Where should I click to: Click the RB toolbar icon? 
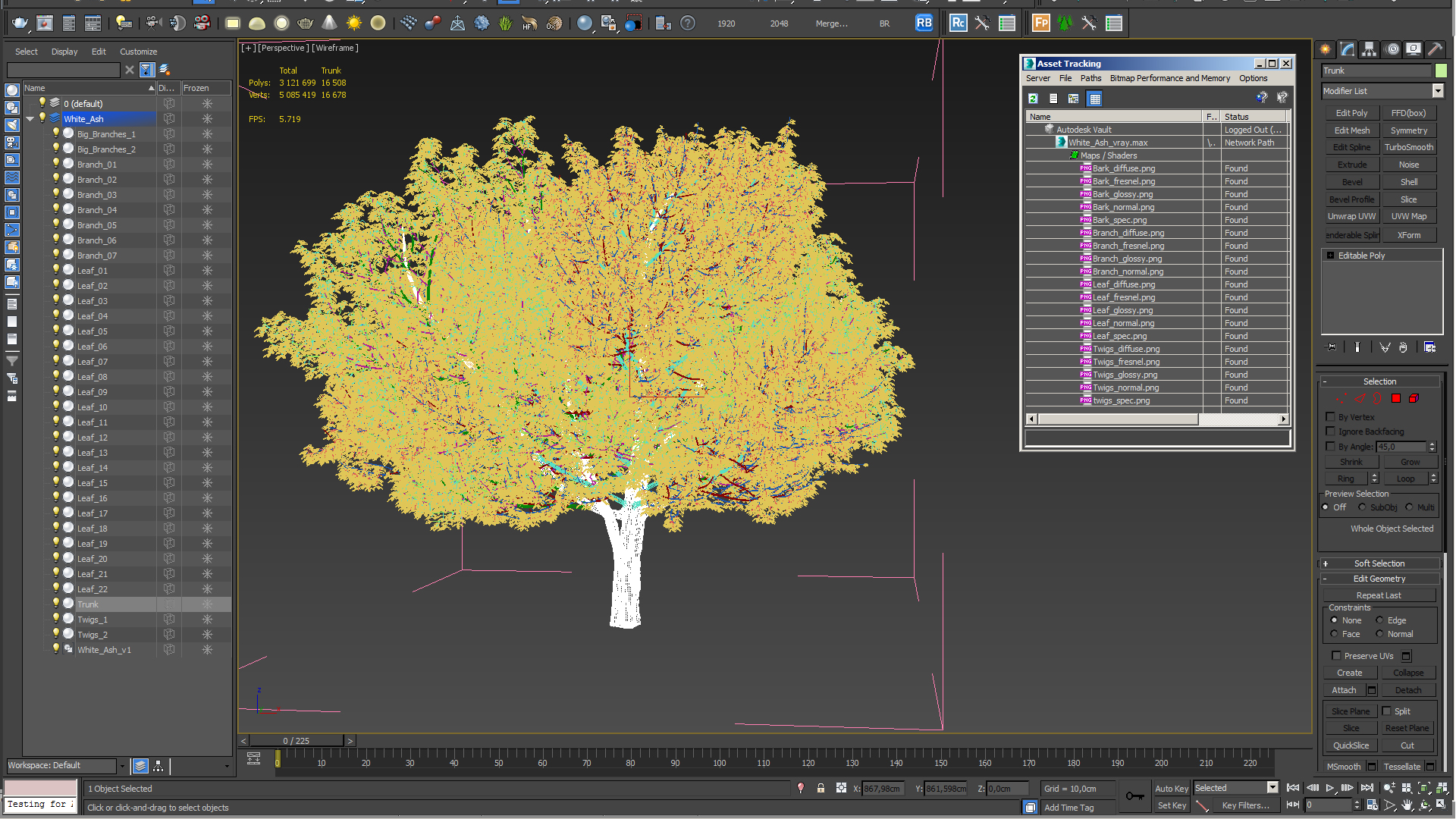[x=924, y=24]
